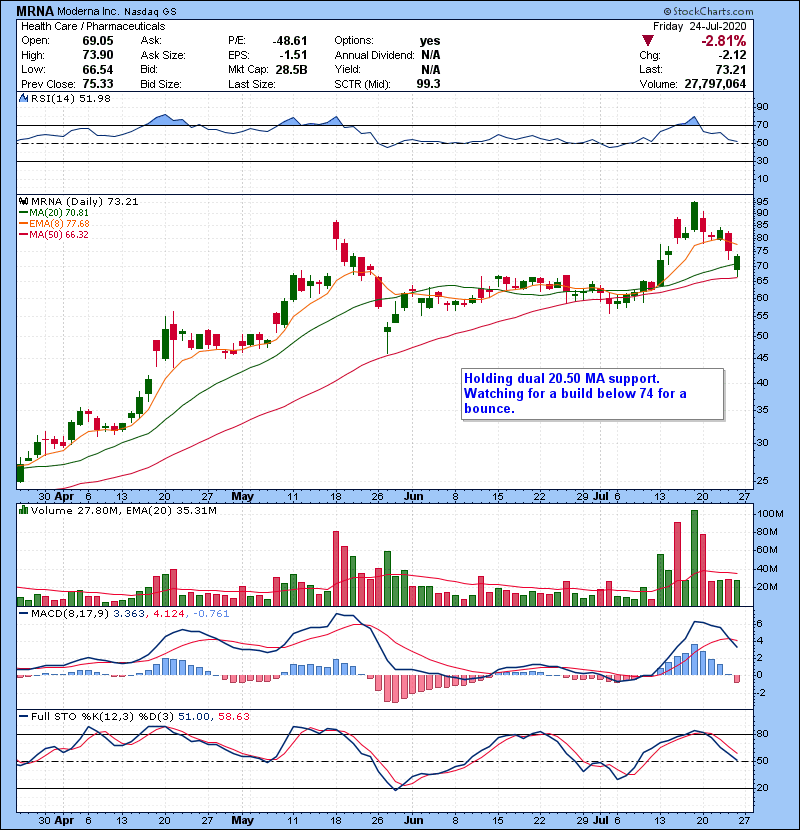Screen dimensions: 800x830
Task: Click the RSI 70 level axis label
Action: click(763, 124)
